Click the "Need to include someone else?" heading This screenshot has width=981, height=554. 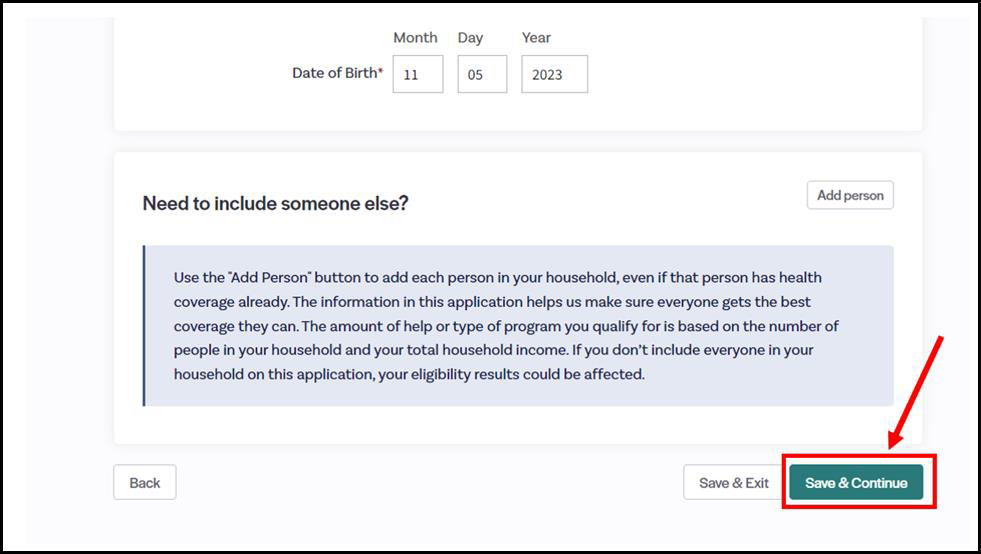pyautogui.click(x=275, y=203)
